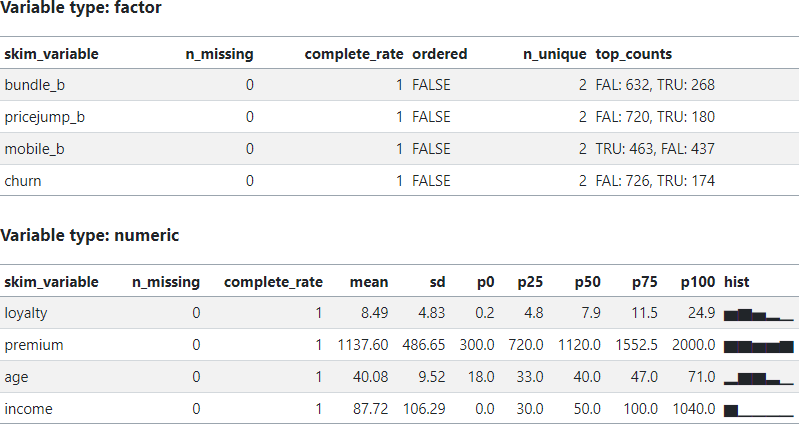Click age p0 value 18.0
This screenshot has height=424, width=799.
[x=481, y=377]
